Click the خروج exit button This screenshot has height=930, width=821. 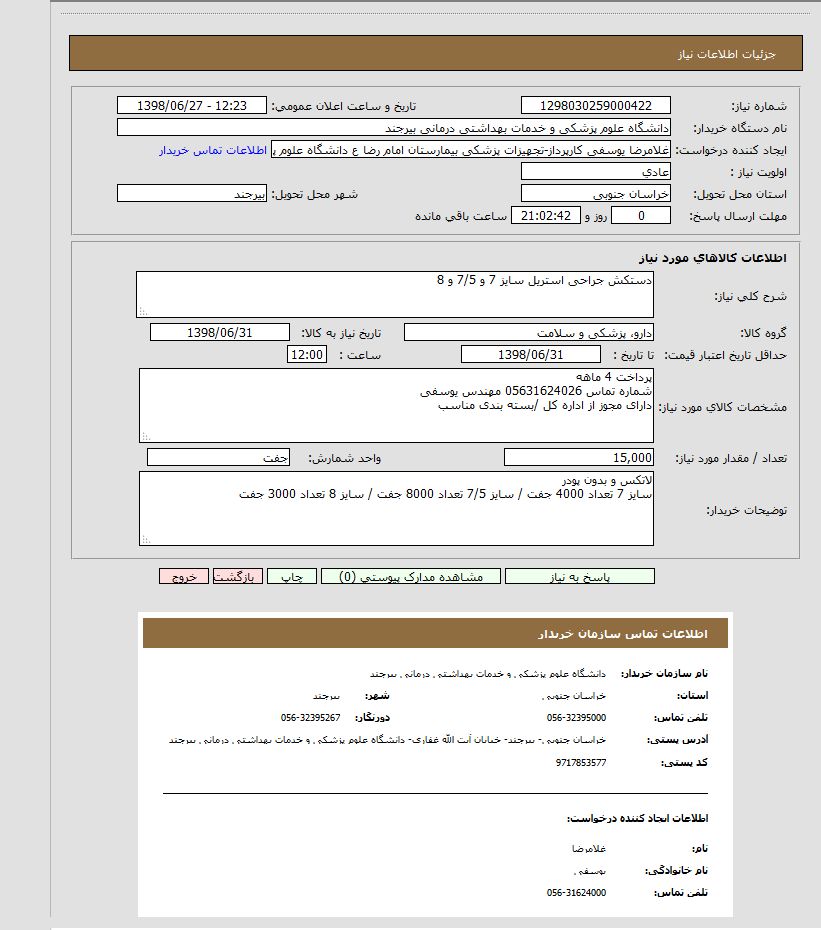(x=184, y=577)
